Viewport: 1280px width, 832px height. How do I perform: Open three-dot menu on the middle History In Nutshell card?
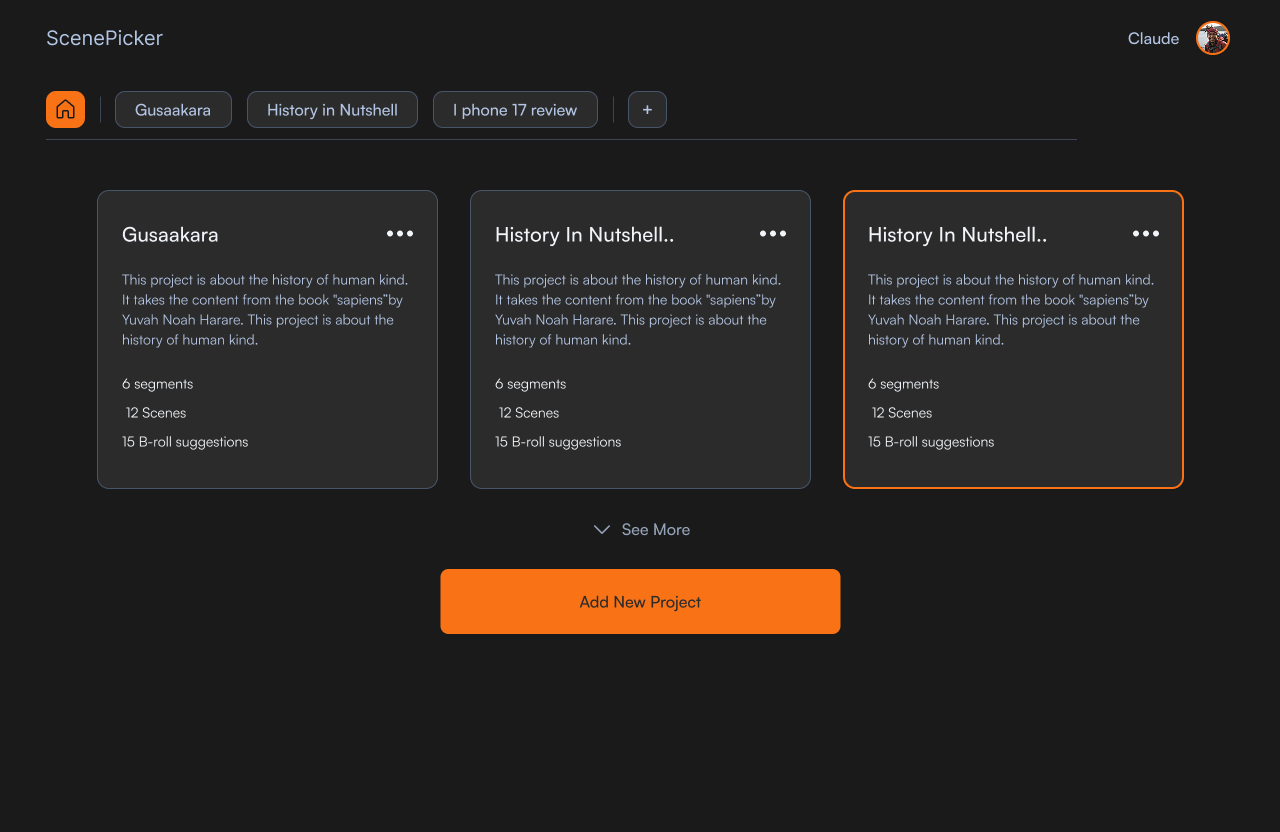pos(773,234)
